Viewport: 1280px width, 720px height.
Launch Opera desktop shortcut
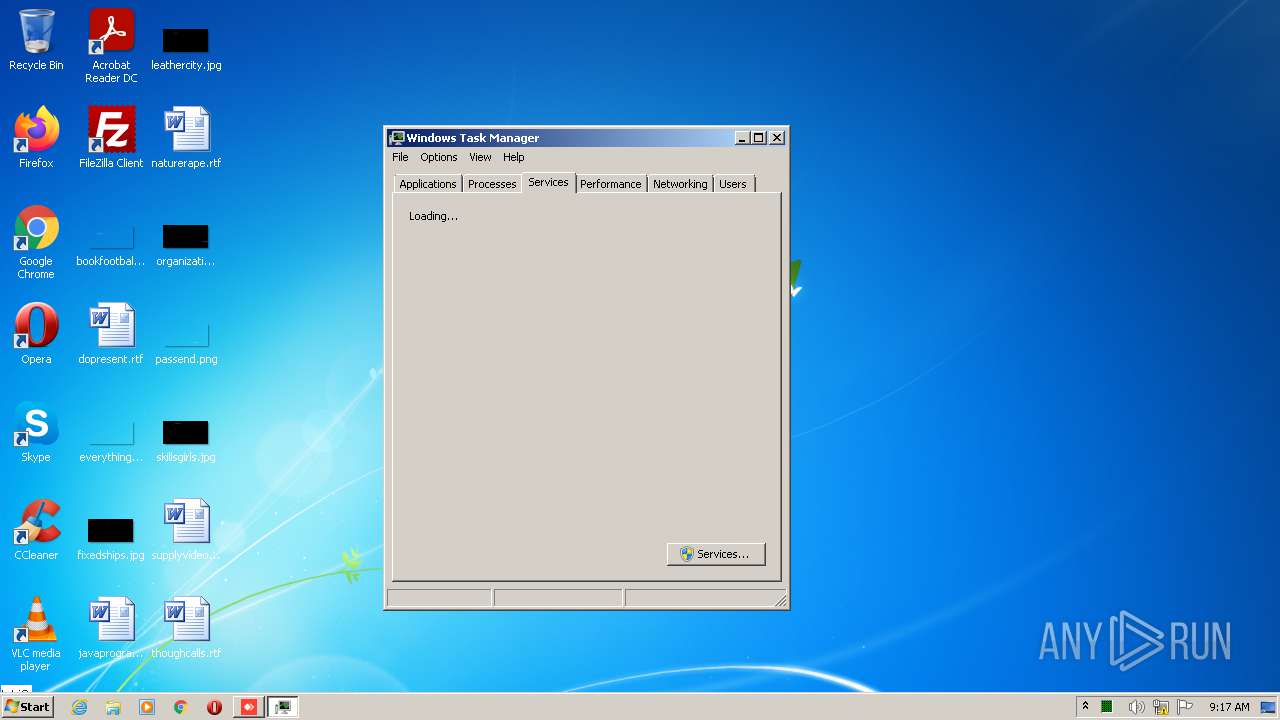coord(36,334)
